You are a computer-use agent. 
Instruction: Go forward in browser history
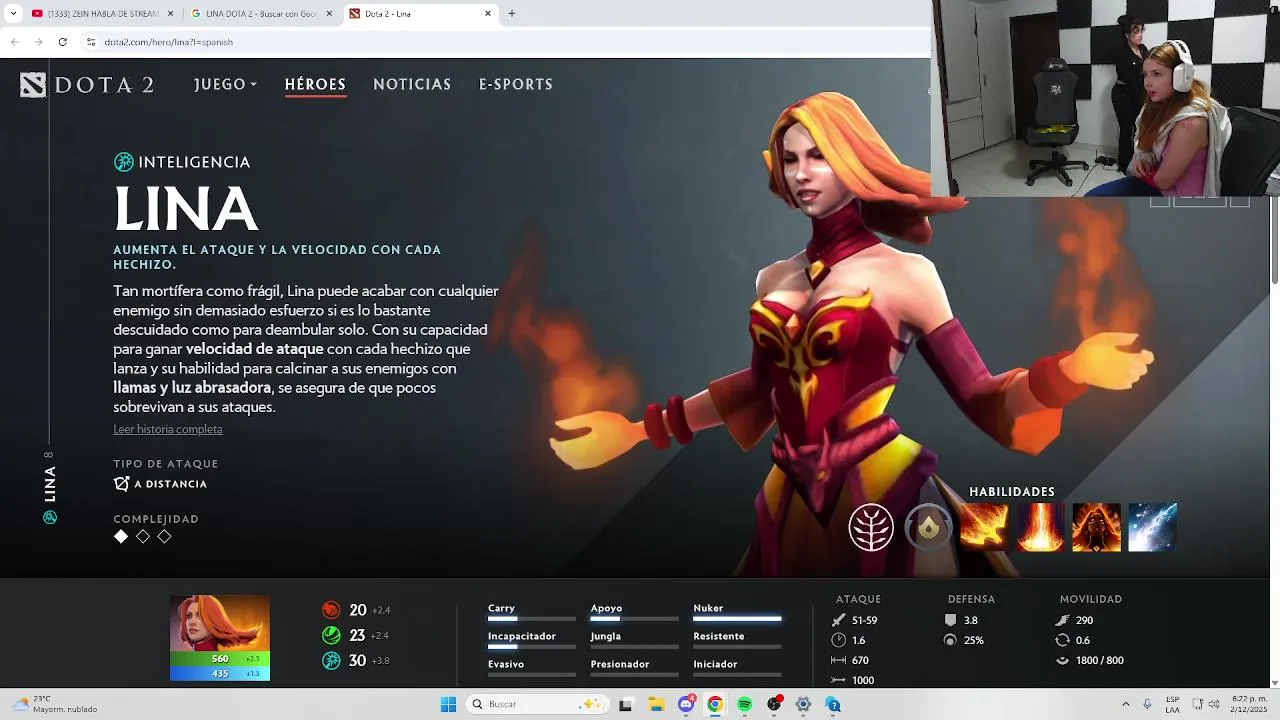(x=38, y=42)
